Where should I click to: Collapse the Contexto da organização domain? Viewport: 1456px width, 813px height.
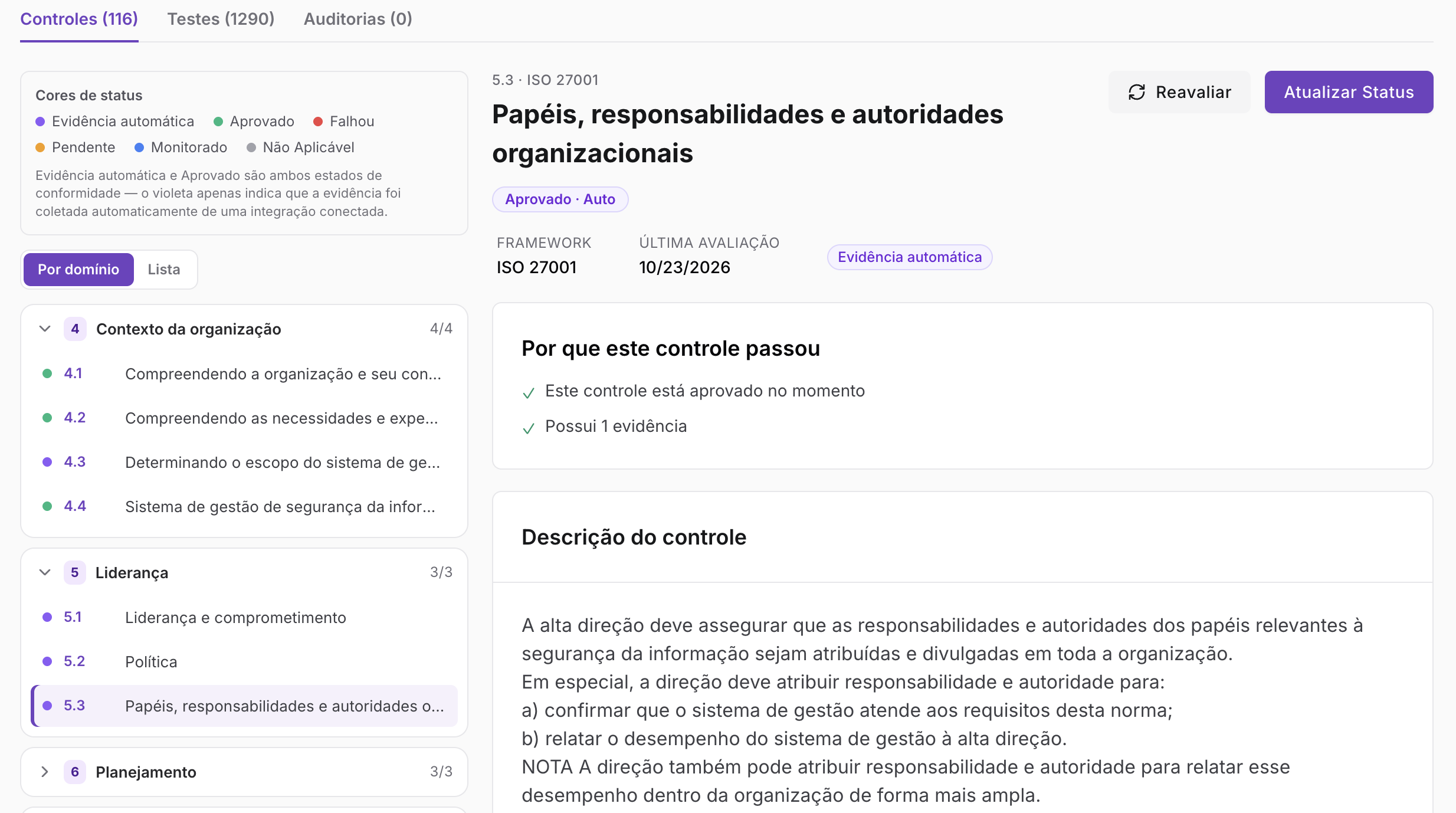[x=45, y=329]
